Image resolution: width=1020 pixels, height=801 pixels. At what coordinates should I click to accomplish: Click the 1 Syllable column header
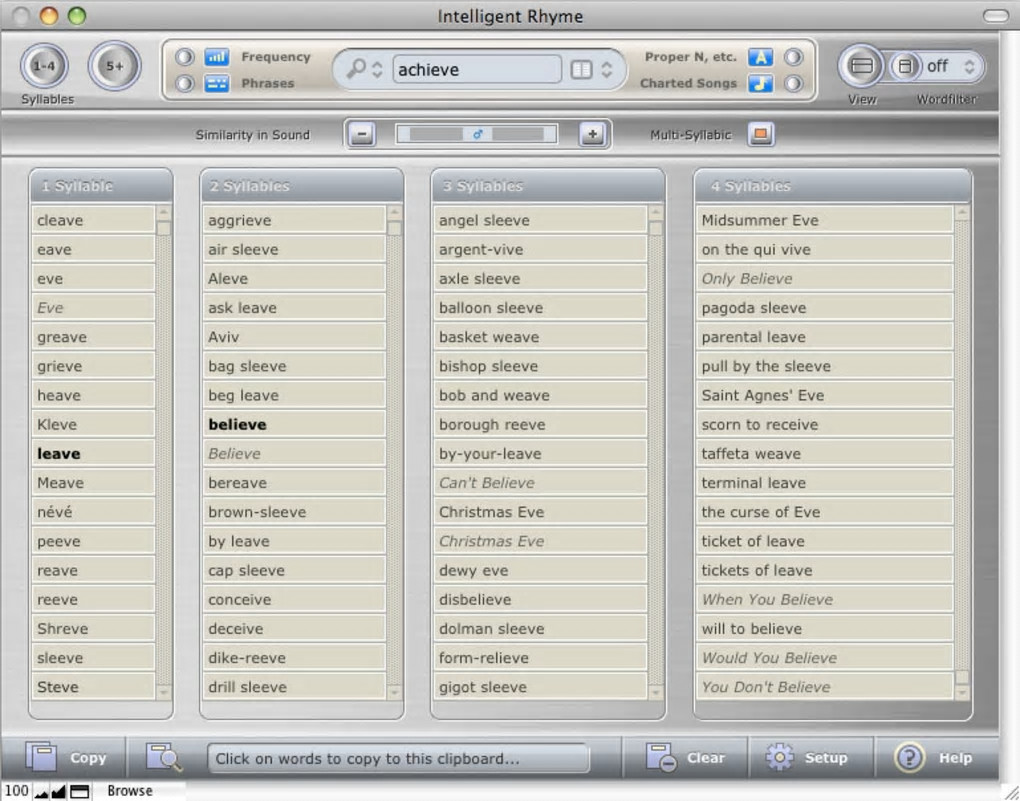tap(101, 186)
